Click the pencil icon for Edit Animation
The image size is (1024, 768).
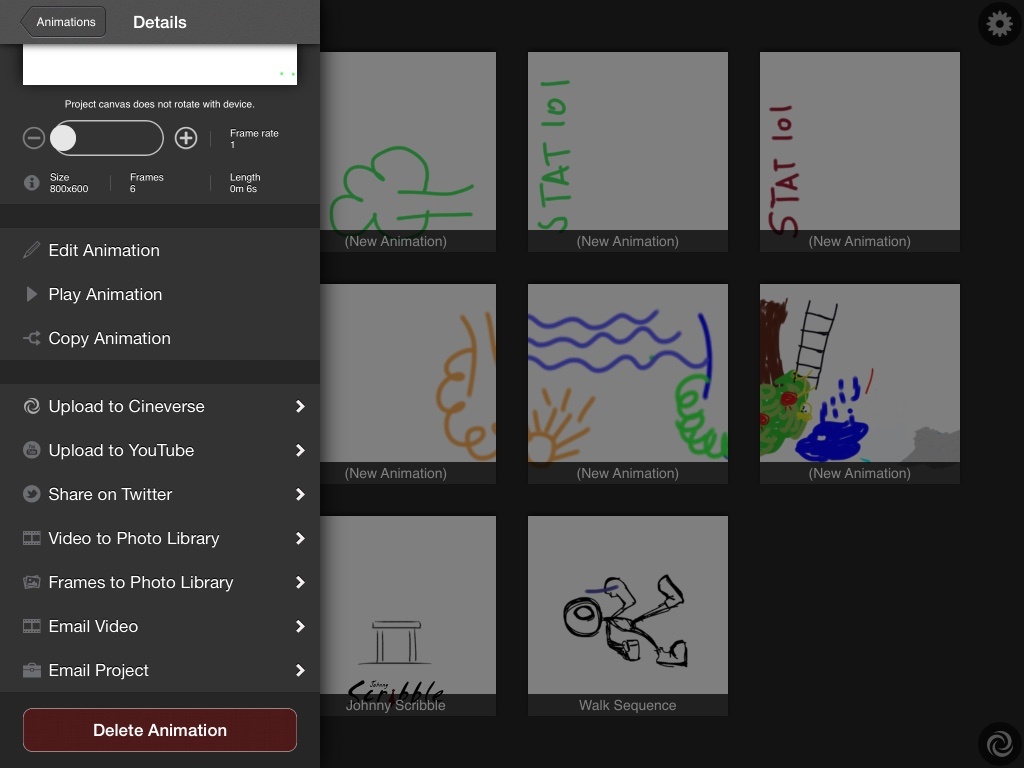[32, 250]
